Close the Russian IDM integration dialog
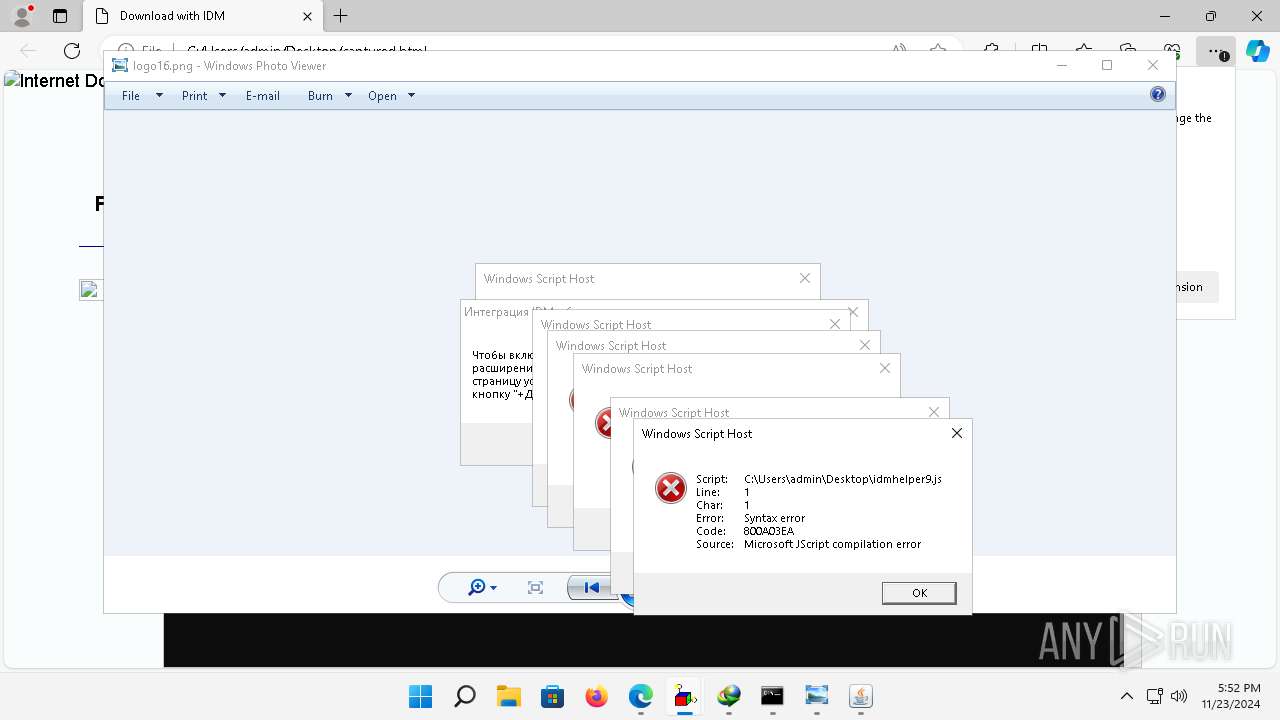 pos(853,312)
